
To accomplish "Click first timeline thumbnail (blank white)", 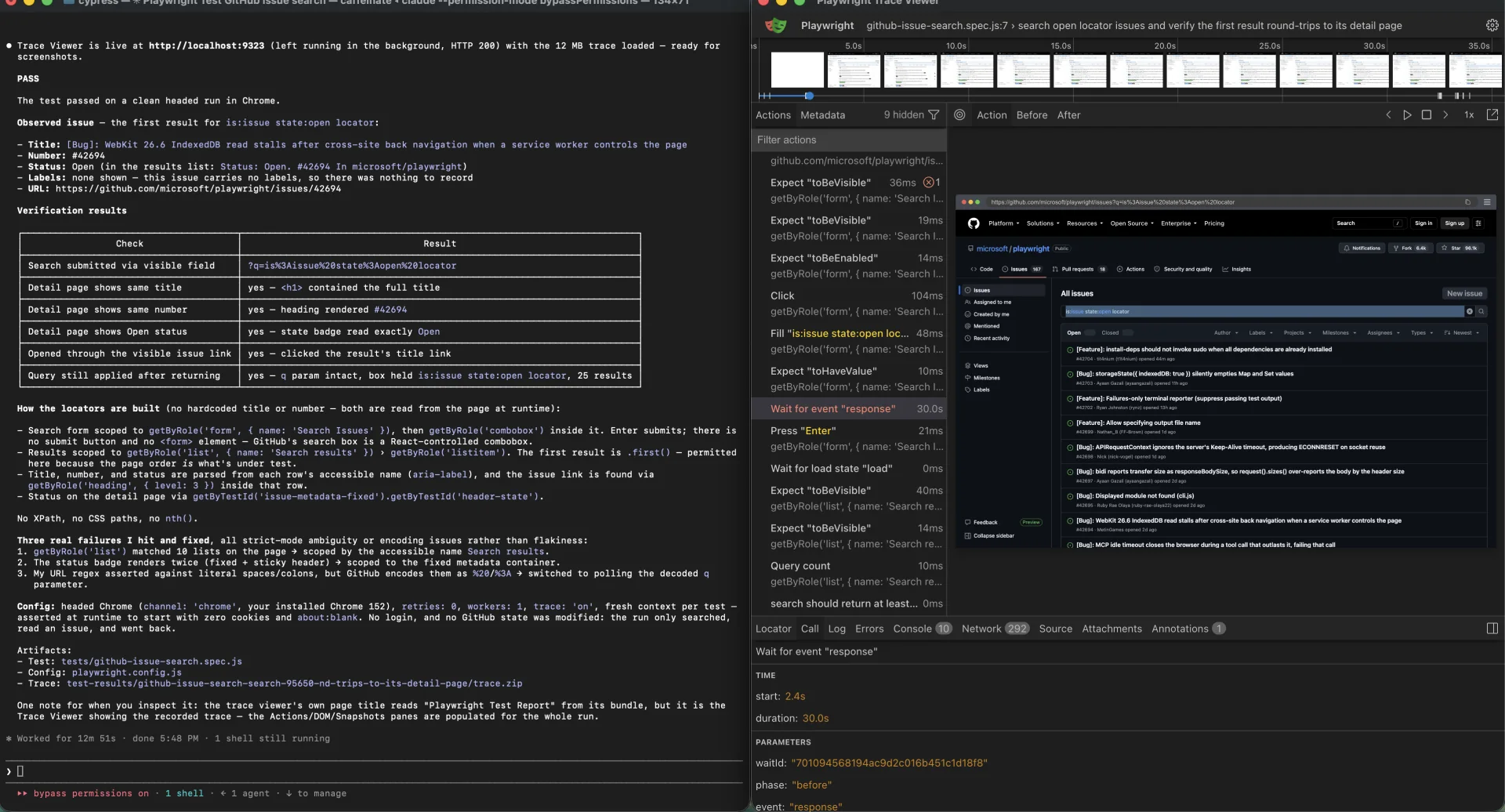I will 797,70.
